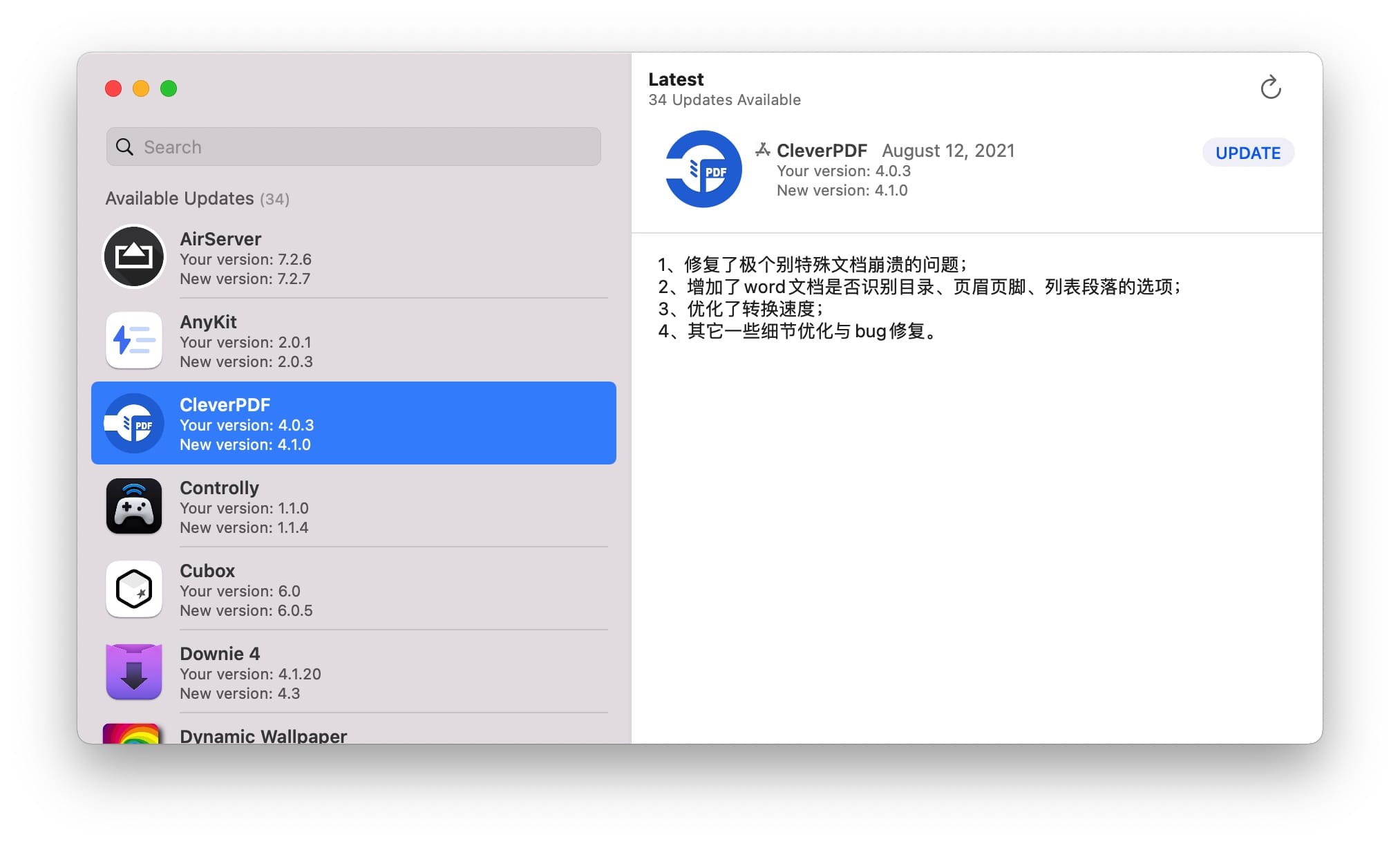Click the Cubox app icon in sidebar

134,591
